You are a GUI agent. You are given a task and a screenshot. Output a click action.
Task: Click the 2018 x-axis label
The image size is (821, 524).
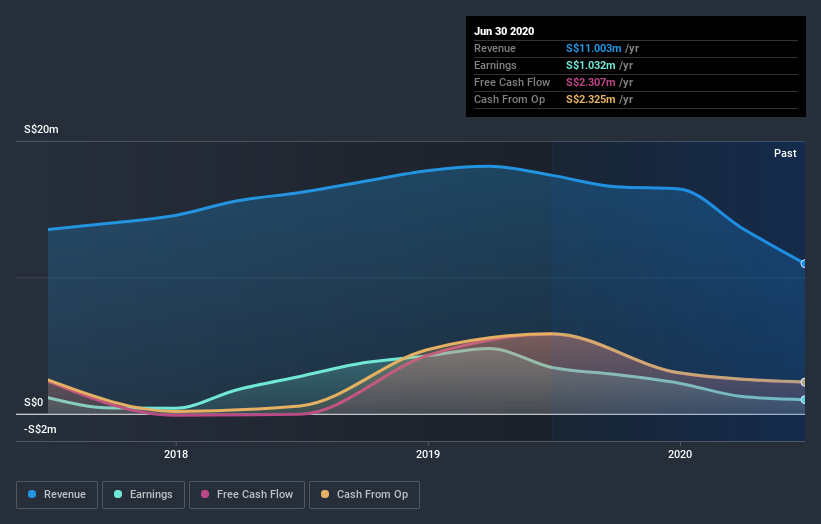[x=176, y=454]
